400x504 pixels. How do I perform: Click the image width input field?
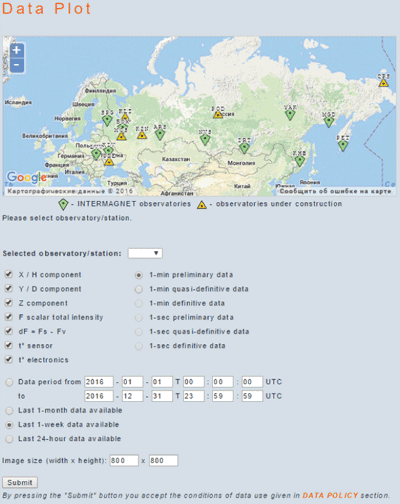tap(124, 460)
